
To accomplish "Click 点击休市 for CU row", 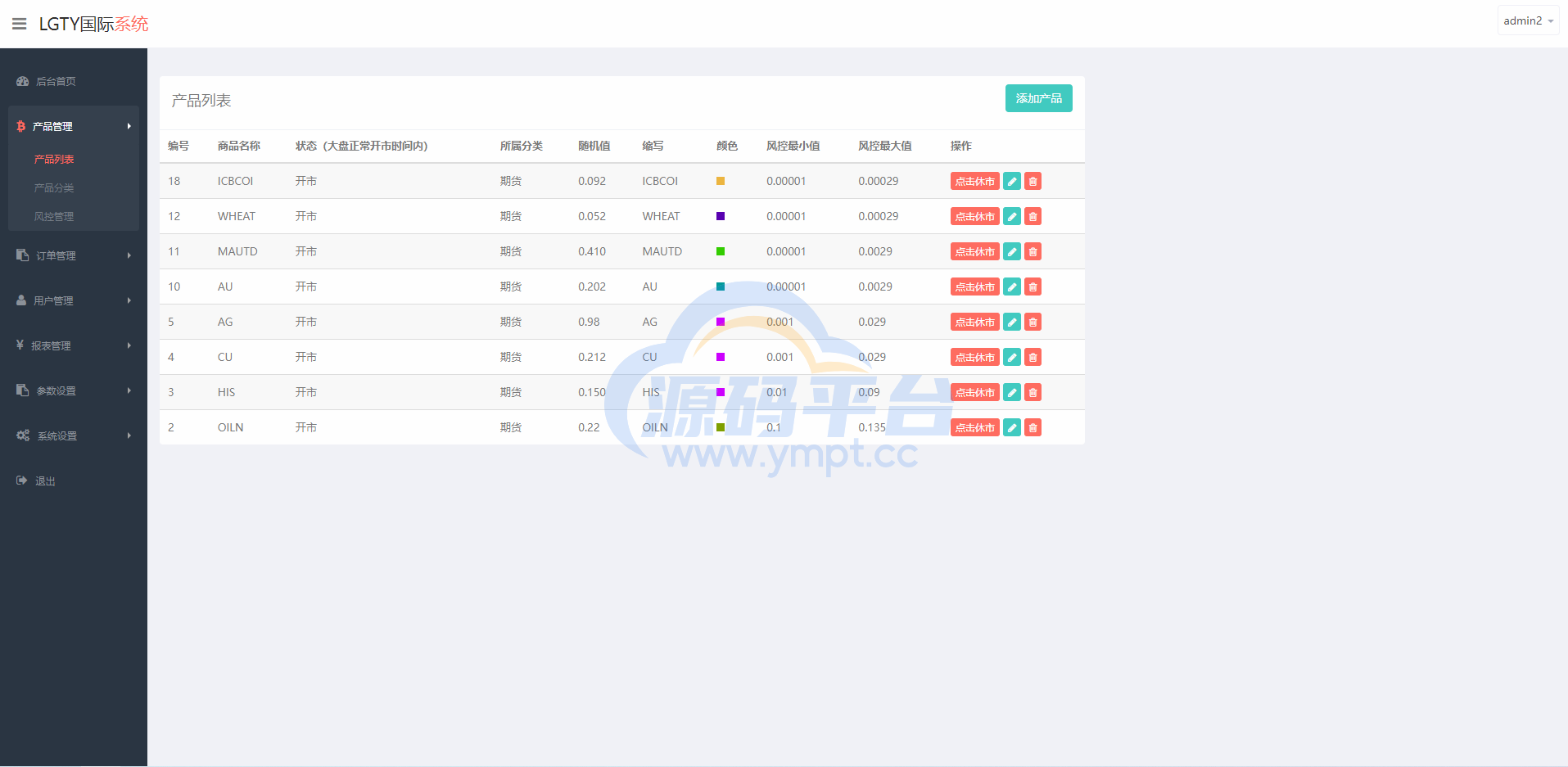I will (x=974, y=357).
